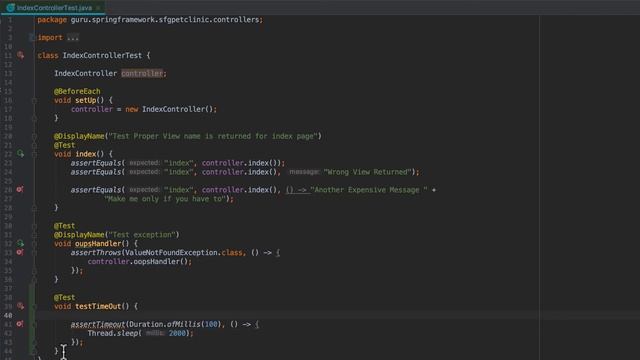Collapse the index() method fold marker
This screenshot has width=640, height=360.
click(x=34, y=154)
